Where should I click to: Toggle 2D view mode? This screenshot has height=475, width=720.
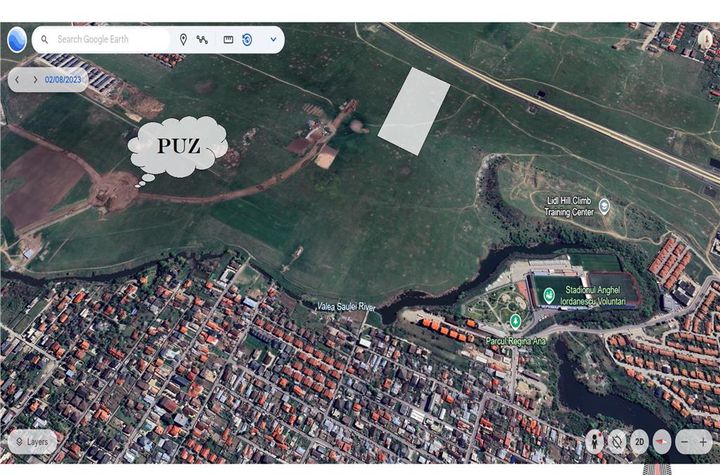639,441
